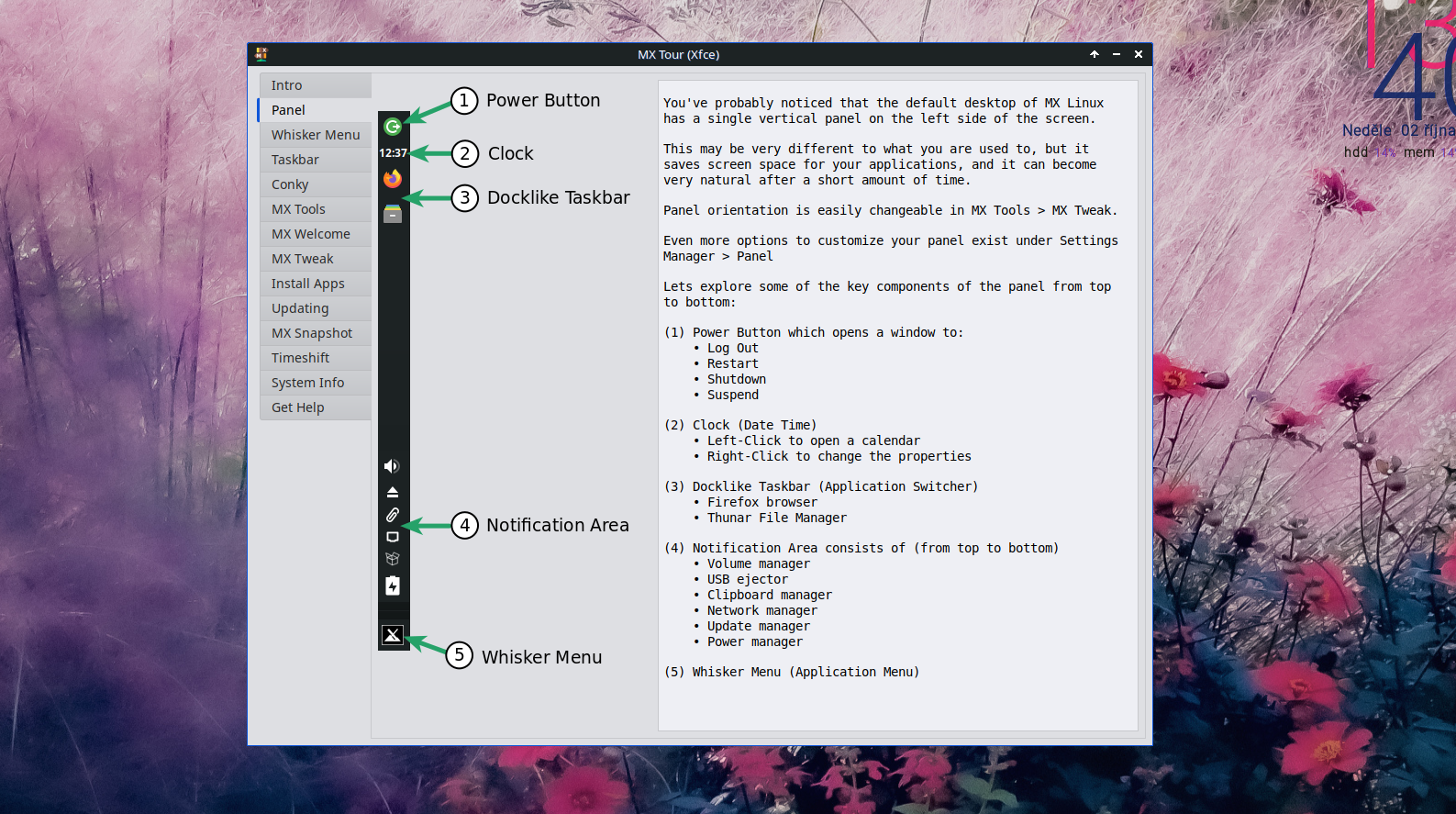This screenshot has width=1456, height=814.
Task: Click '(5) Whisker Menu (Application Menu)' line
Action: coord(792,672)
